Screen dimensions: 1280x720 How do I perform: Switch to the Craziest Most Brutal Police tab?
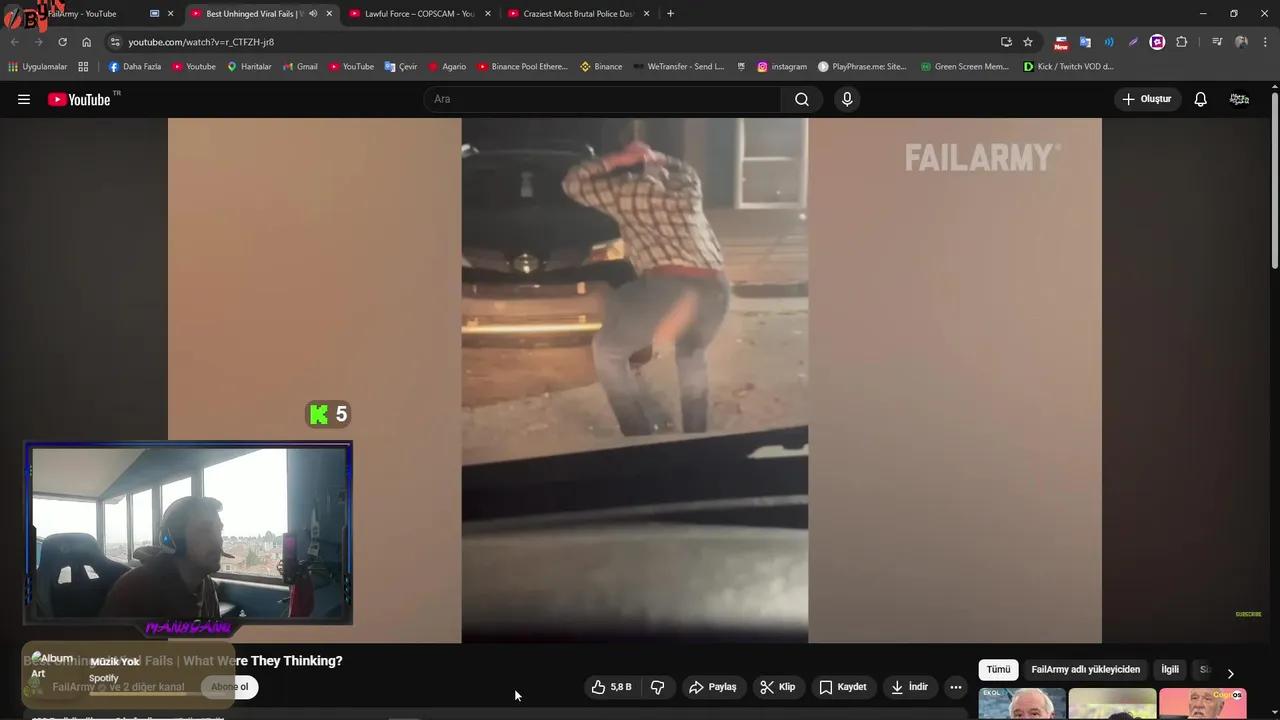[x=578, y=14]
